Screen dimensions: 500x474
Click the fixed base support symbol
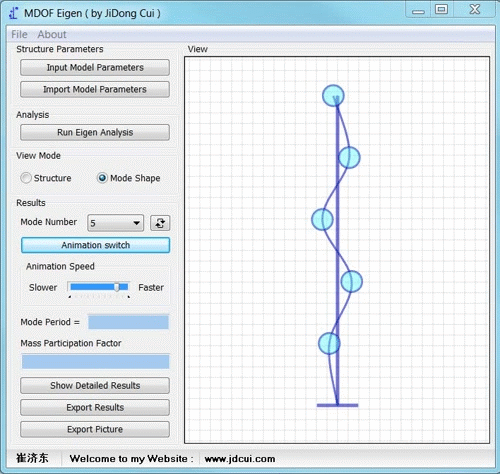[337, 405]
